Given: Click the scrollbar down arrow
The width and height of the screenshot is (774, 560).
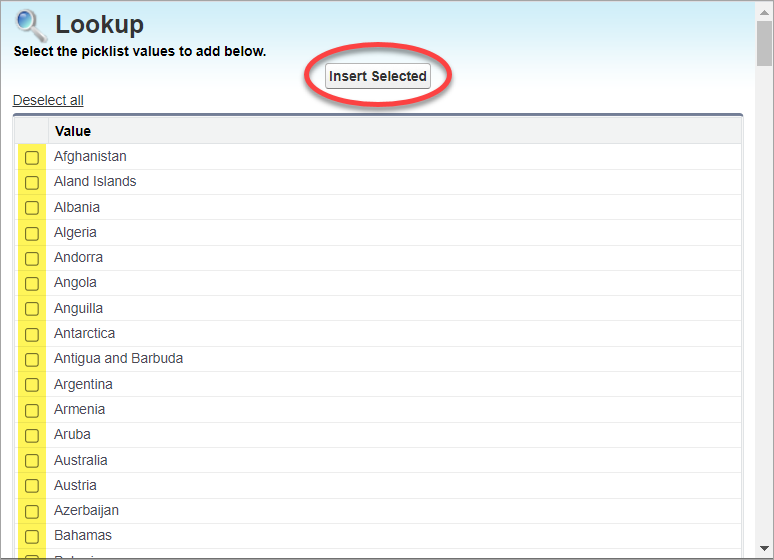Looking at the screenshot, I should 765,548.
